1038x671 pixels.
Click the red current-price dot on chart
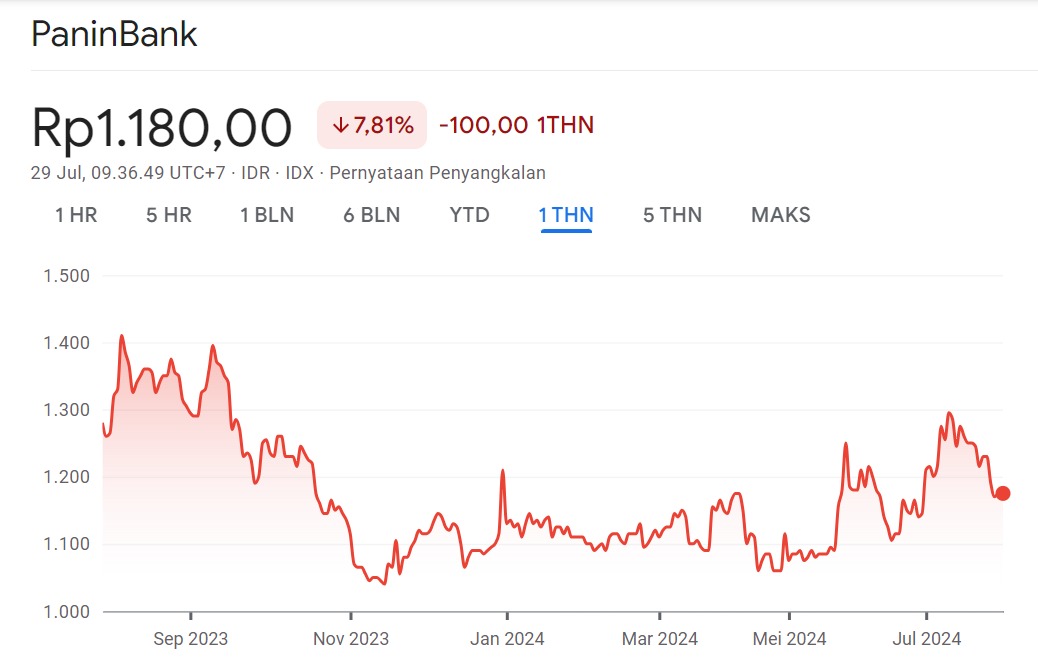(x=1003, y=493)
